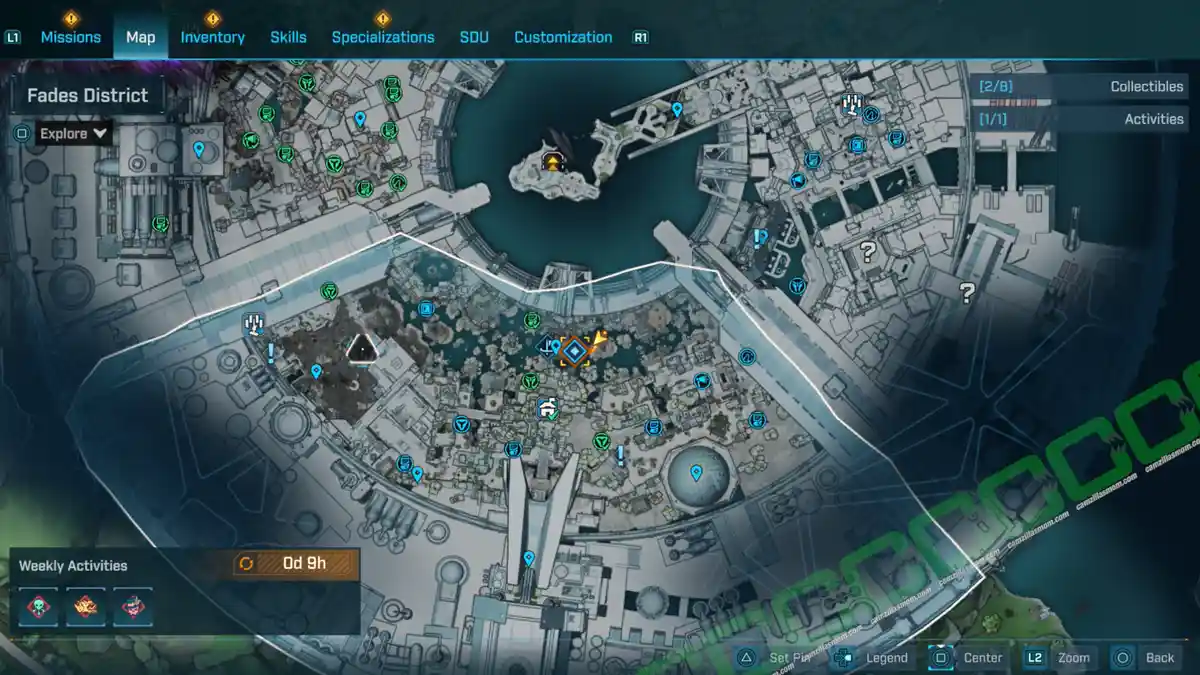Click the green alien skull weekly activity icon
Viewport: 1200px width, 675px height.
(39, 606)
